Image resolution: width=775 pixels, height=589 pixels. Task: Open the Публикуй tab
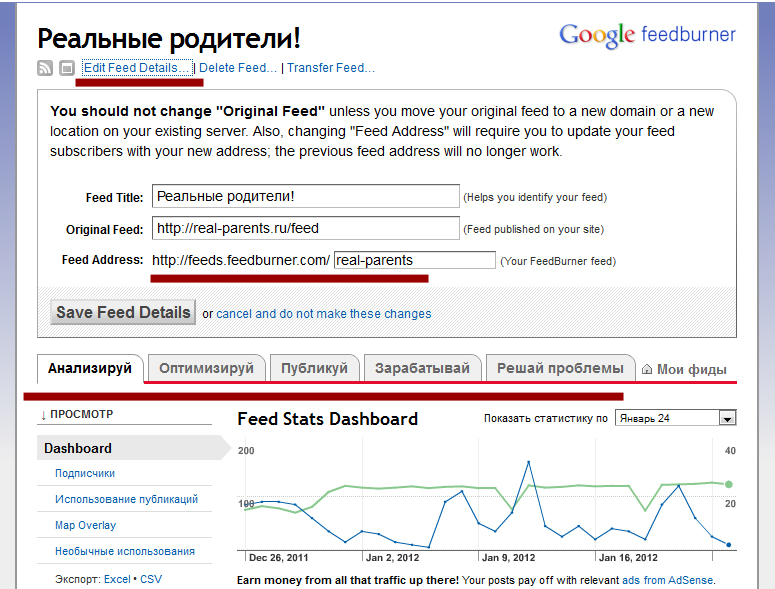314,368
